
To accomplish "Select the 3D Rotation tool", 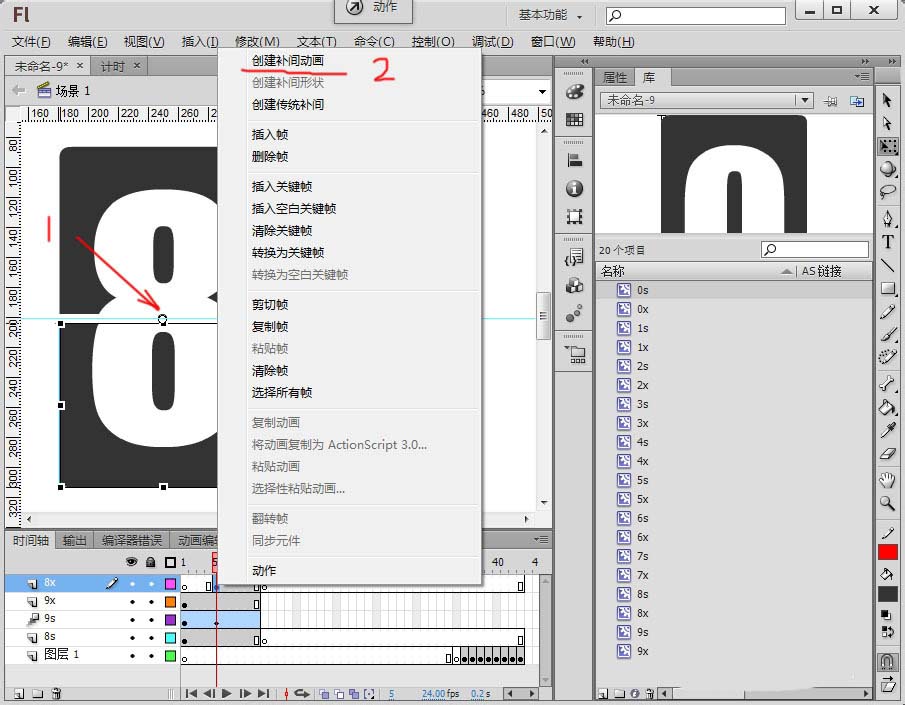I will [x=888, y=169].
